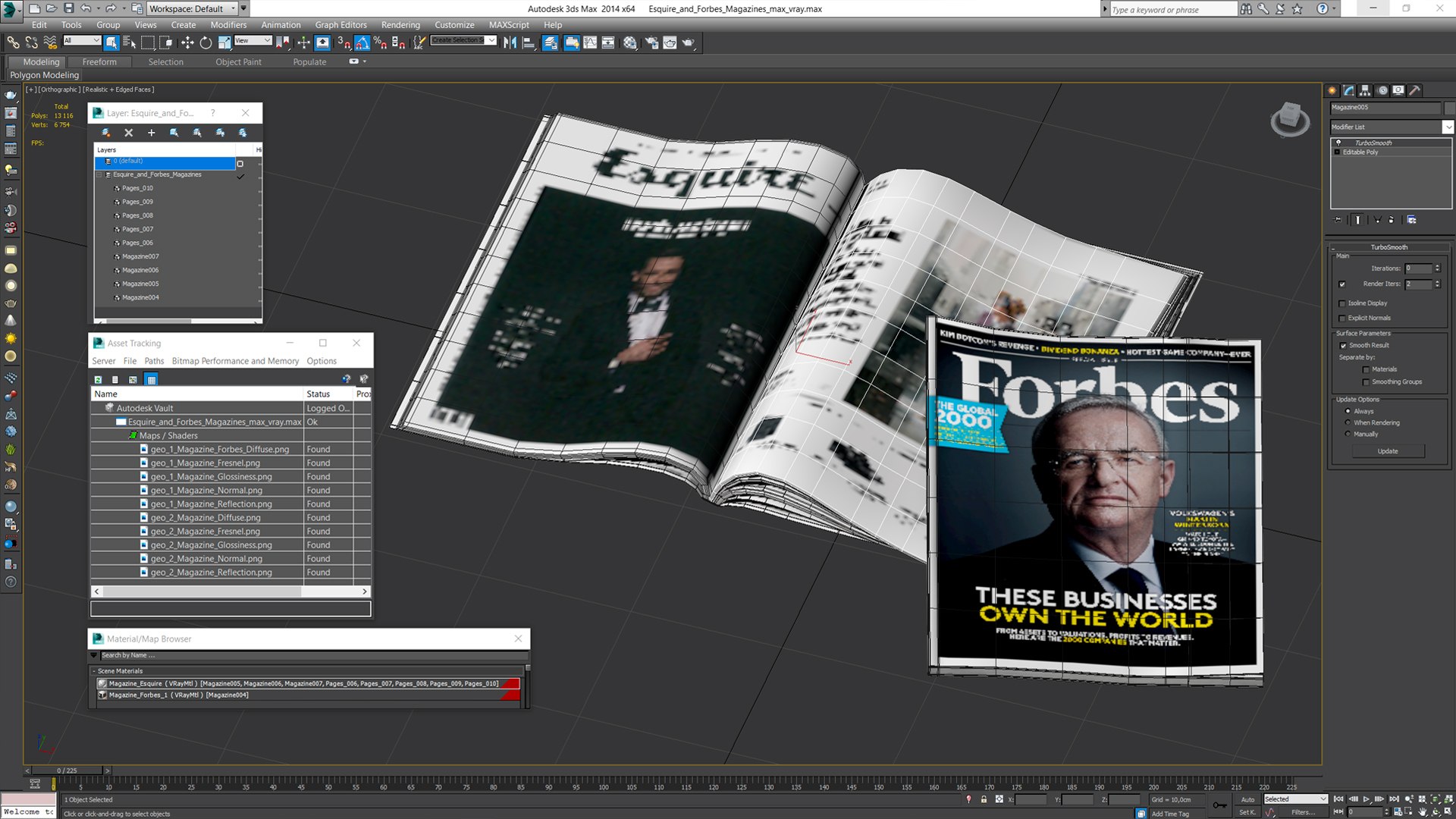
Task: Toggle the Smooth Result checkbox
Action: click(1343, 346)
